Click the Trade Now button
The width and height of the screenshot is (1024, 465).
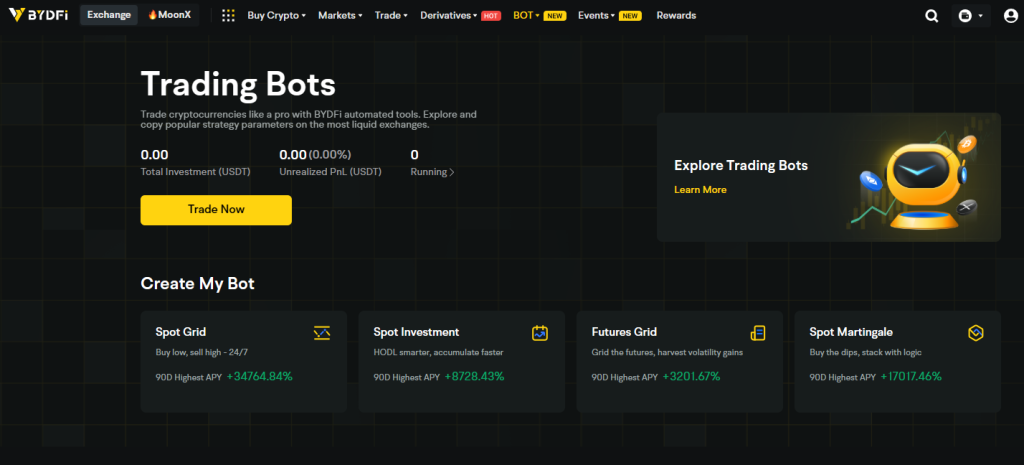pos(216,210)
